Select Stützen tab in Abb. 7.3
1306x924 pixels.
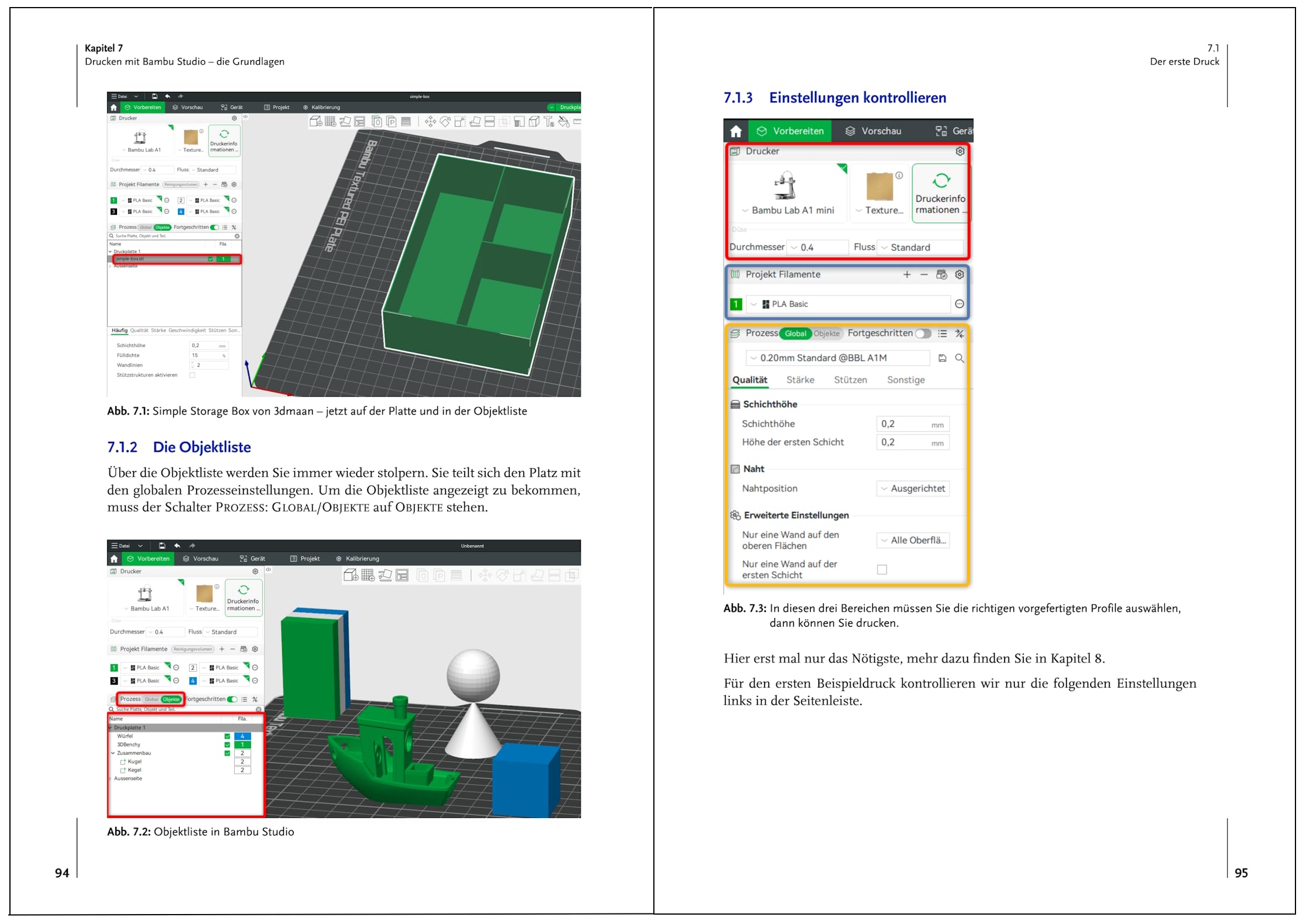(x=851, y=380)
